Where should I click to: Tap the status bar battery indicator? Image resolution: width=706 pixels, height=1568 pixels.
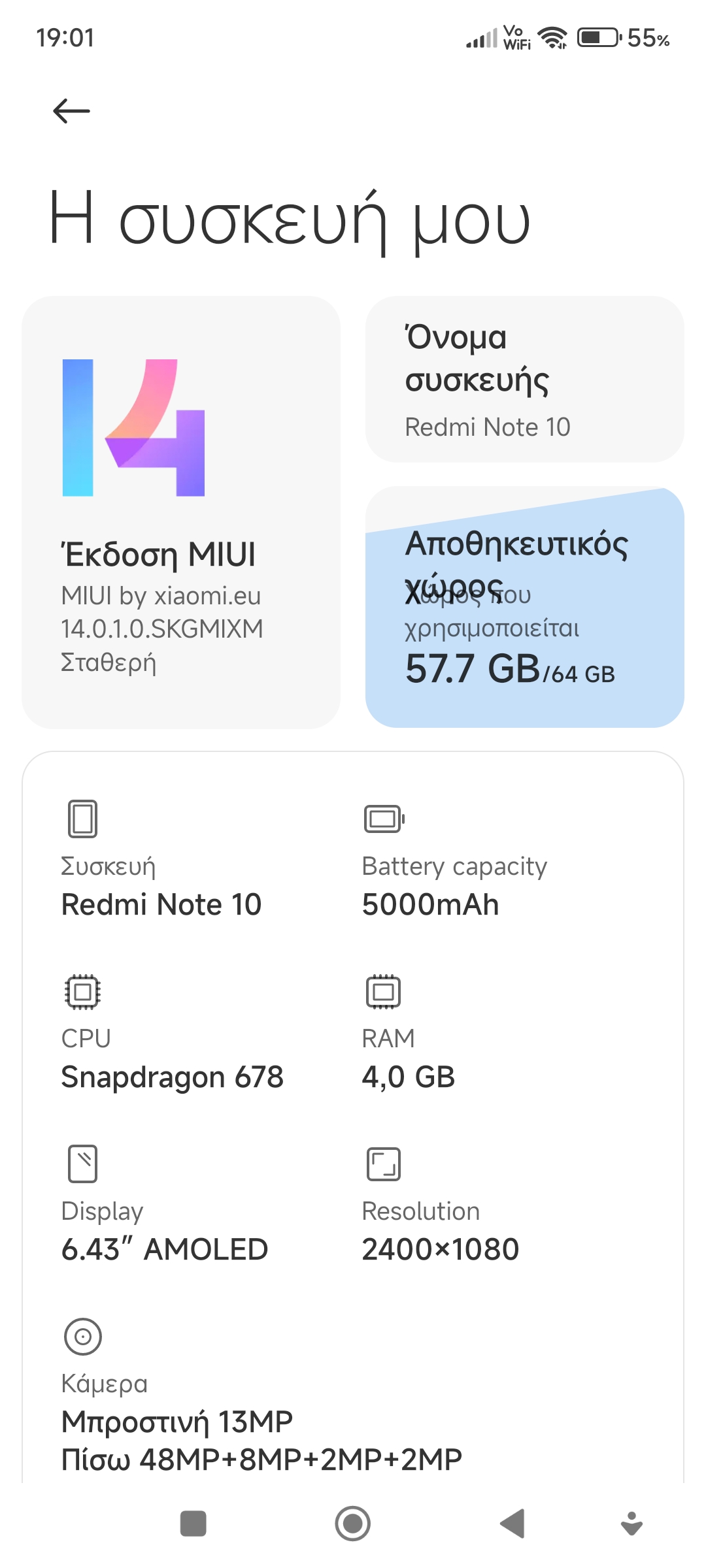point(598,38)
